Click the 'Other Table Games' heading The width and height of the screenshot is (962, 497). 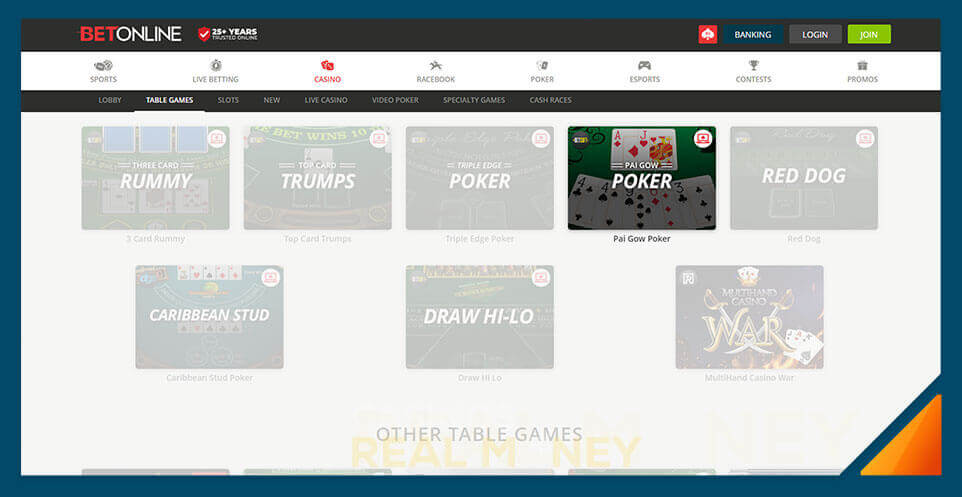[x=479, y=434]
